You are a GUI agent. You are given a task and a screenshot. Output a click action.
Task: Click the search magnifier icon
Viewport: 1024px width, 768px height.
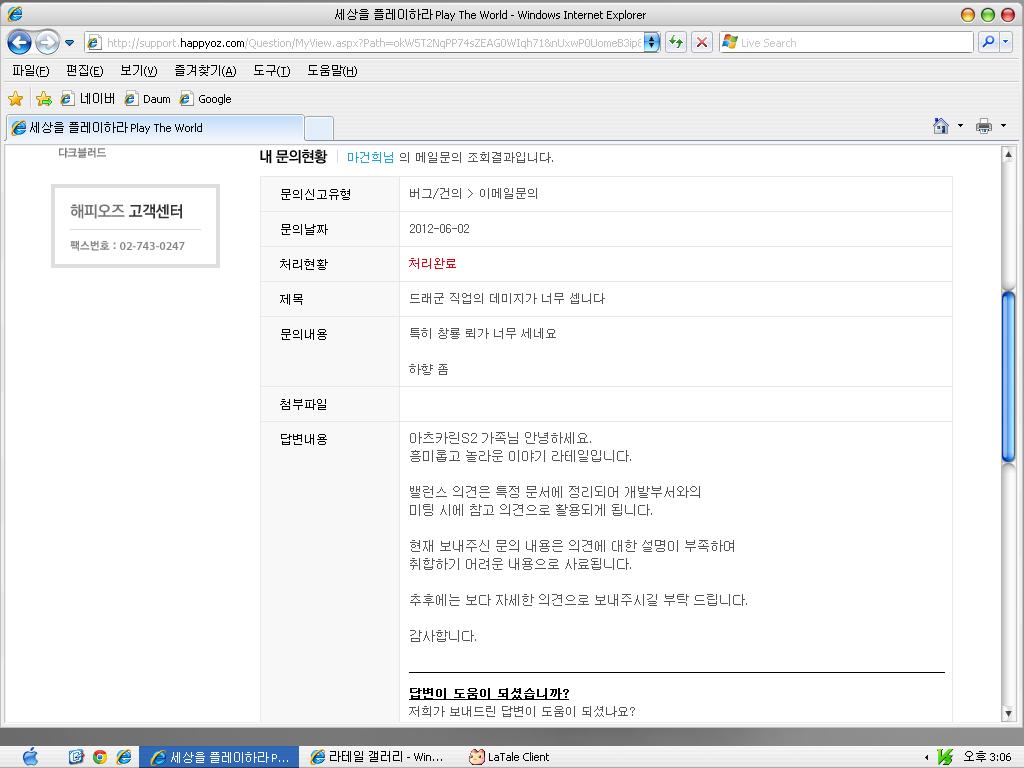(x=987, y=42)
